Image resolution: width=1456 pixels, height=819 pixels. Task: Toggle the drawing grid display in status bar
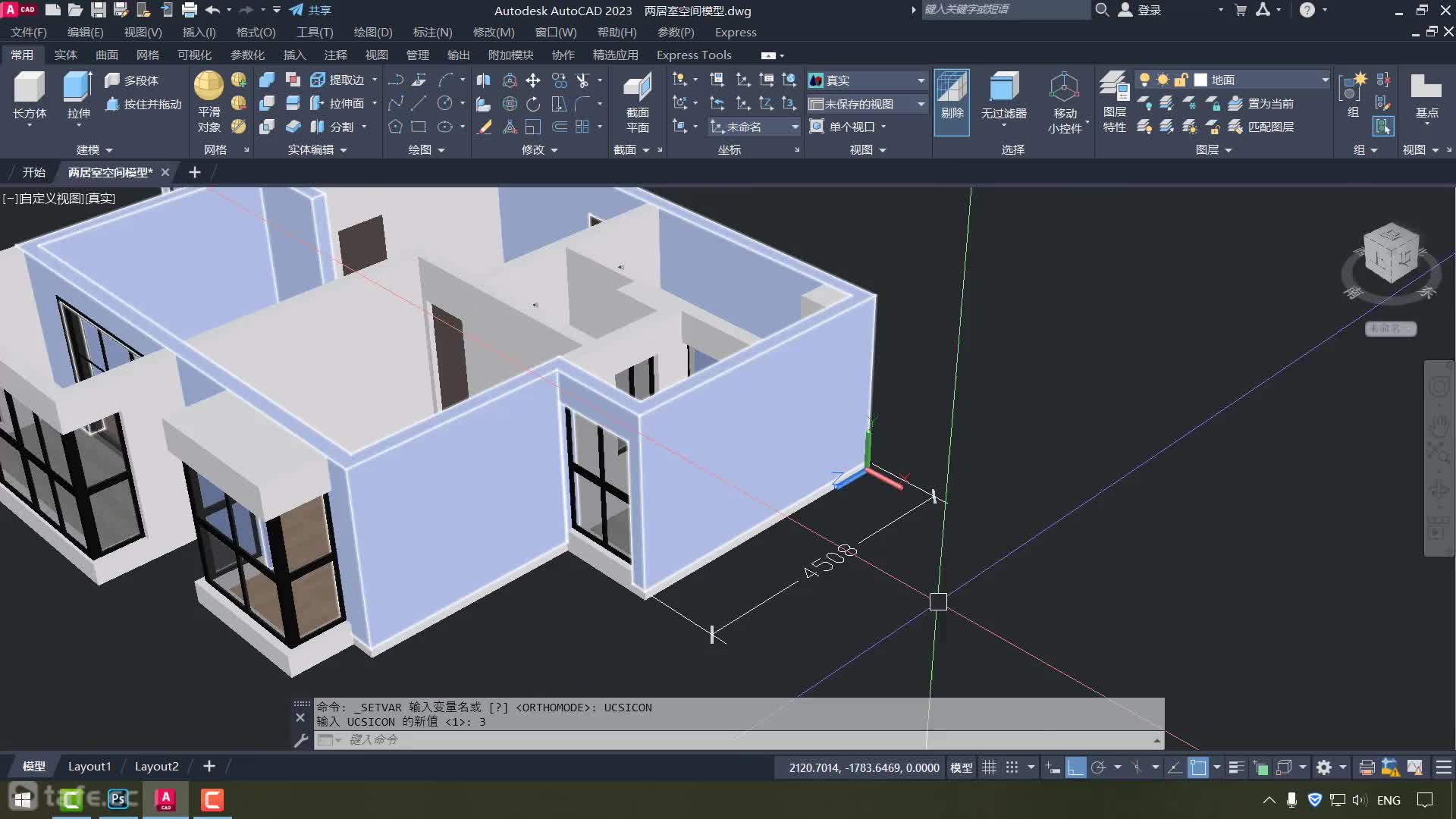point(989,767)
